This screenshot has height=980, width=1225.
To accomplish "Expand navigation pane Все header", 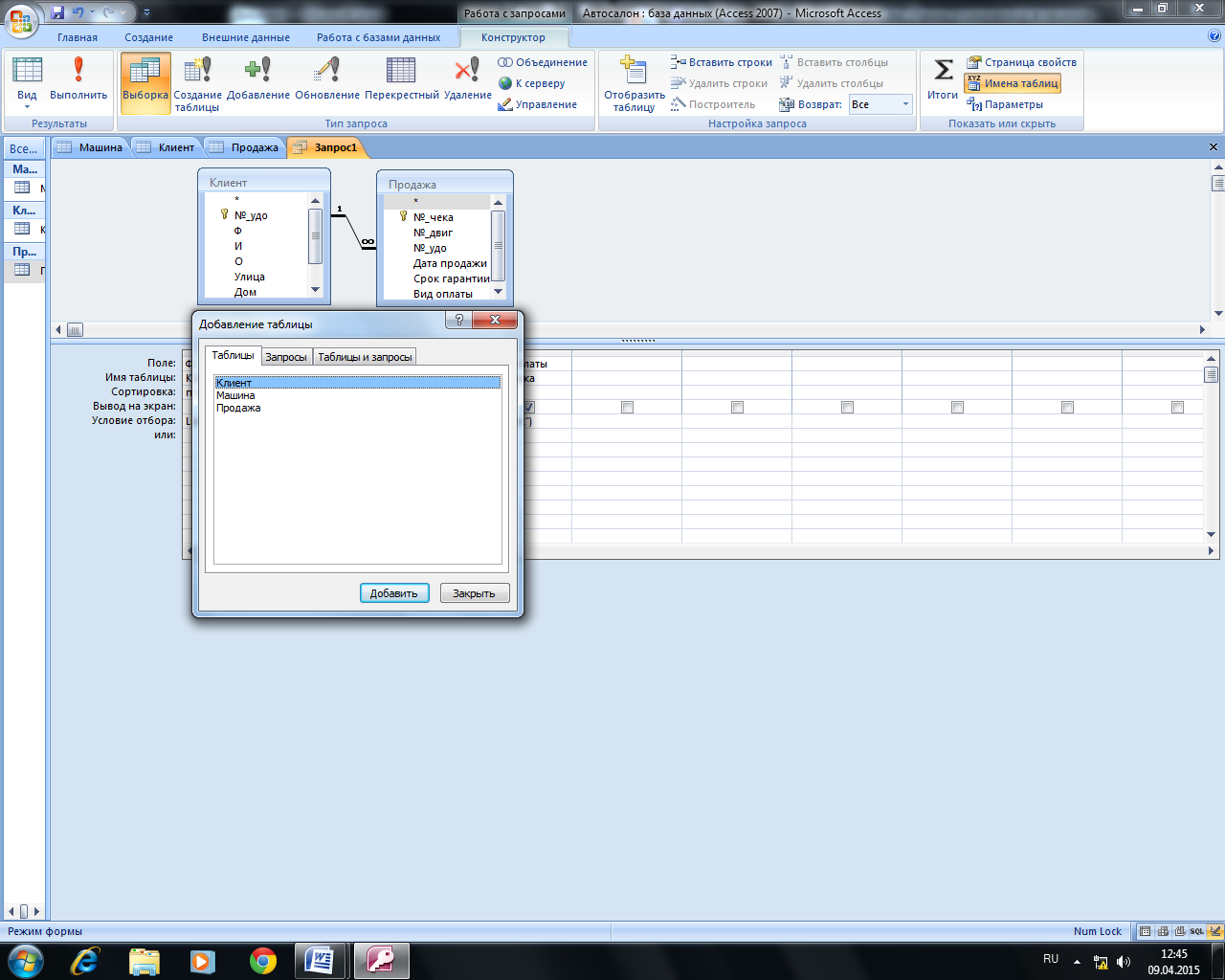I will click(24, 148).
